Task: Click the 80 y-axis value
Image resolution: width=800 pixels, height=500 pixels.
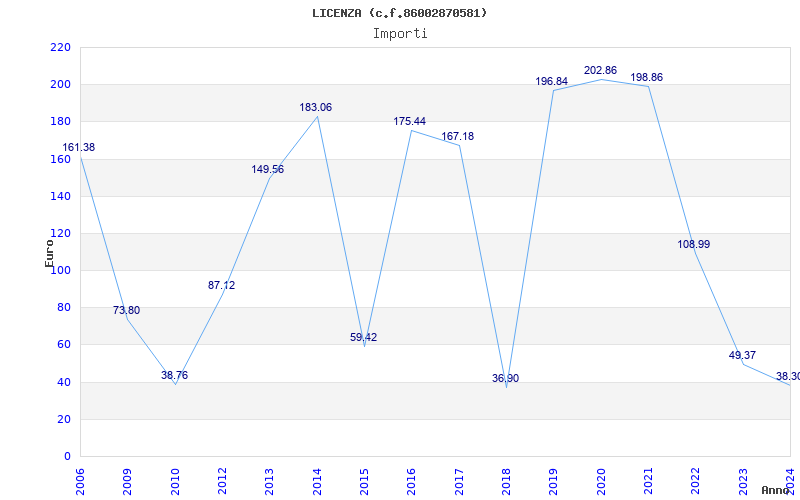Action: click(x=63, y=308)
